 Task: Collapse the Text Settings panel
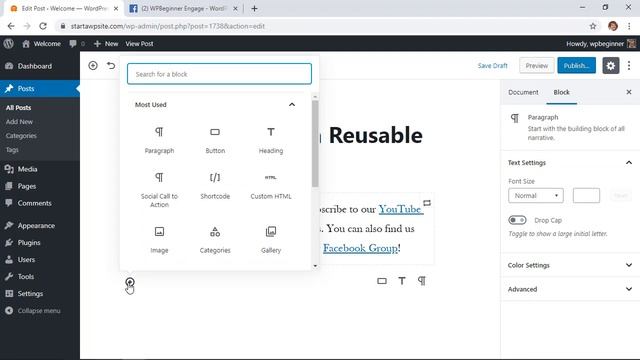(629, 162)
